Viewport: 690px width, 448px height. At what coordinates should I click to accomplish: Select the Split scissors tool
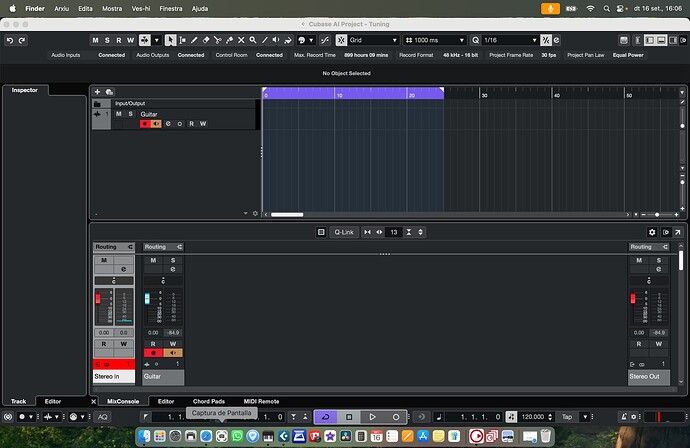(217, 40)
